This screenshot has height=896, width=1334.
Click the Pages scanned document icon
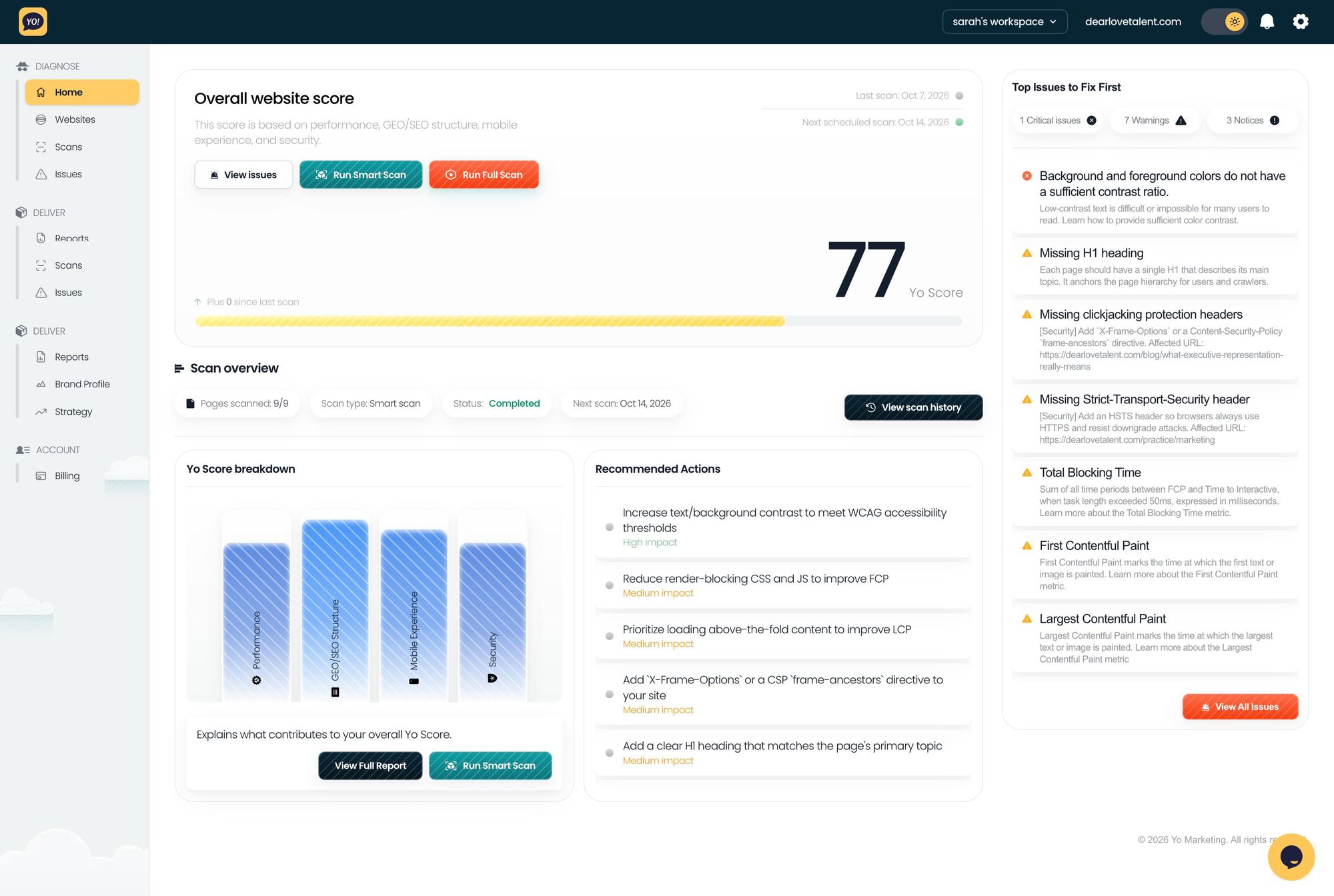190,403
